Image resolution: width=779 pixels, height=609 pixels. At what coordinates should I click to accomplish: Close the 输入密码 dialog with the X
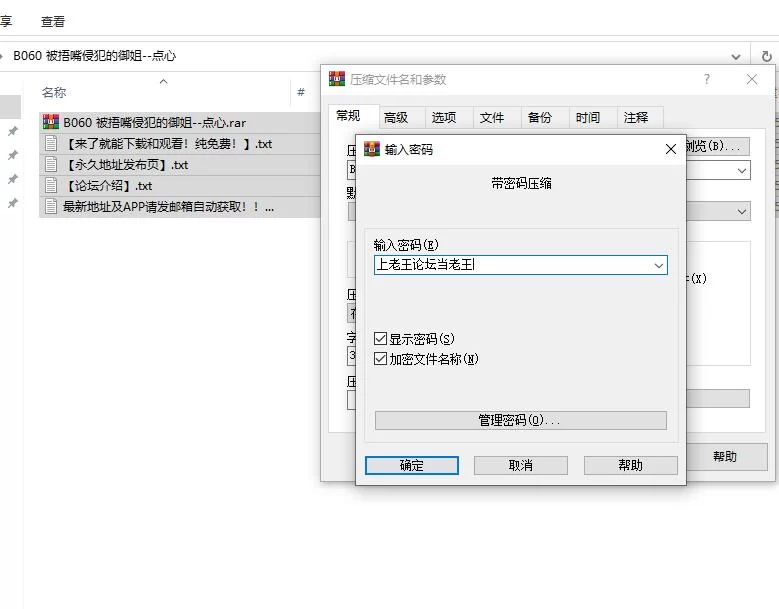(671, 150)
